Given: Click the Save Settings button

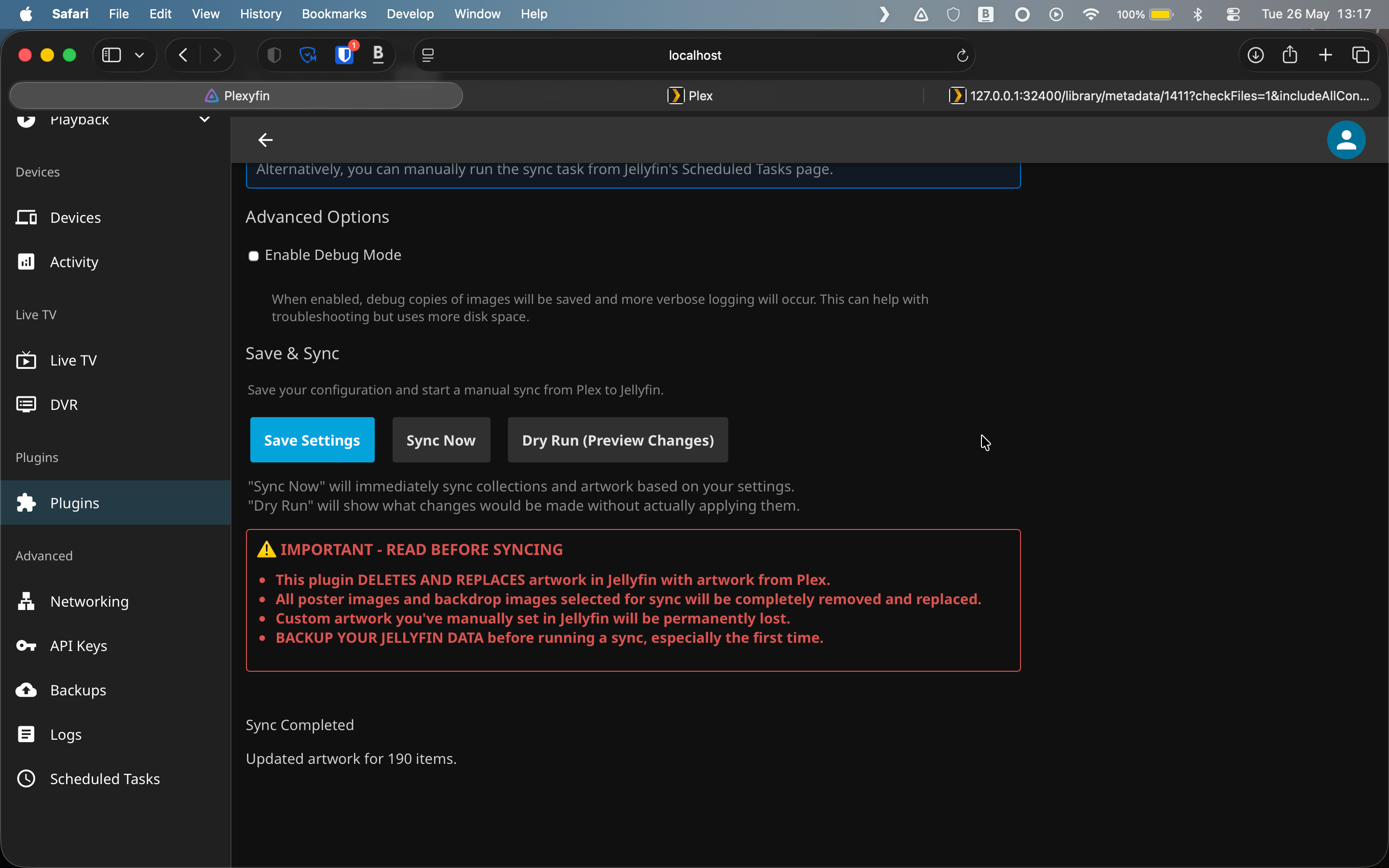Looking at the screenshot, I should (x=312, y=440).
